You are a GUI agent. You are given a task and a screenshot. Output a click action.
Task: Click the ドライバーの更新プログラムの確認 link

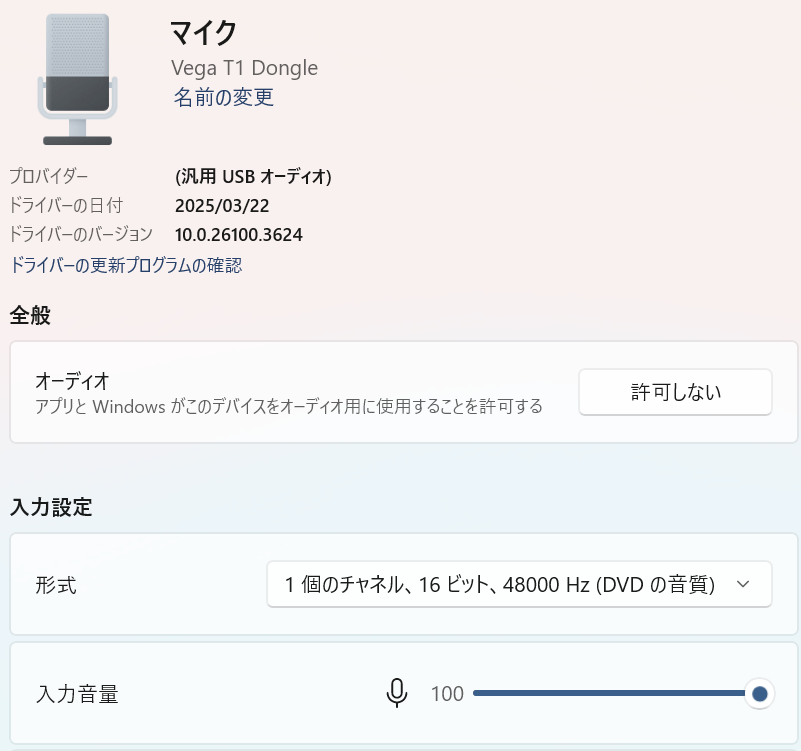click(x=124, y=265)
